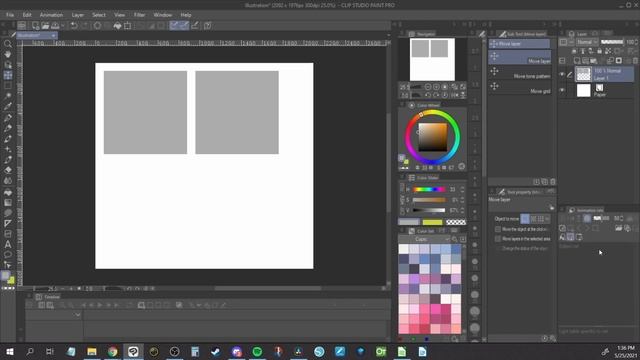Click Open file folder icon in command bar
This screenshot has height=360, width=640.
pos(45,26)
